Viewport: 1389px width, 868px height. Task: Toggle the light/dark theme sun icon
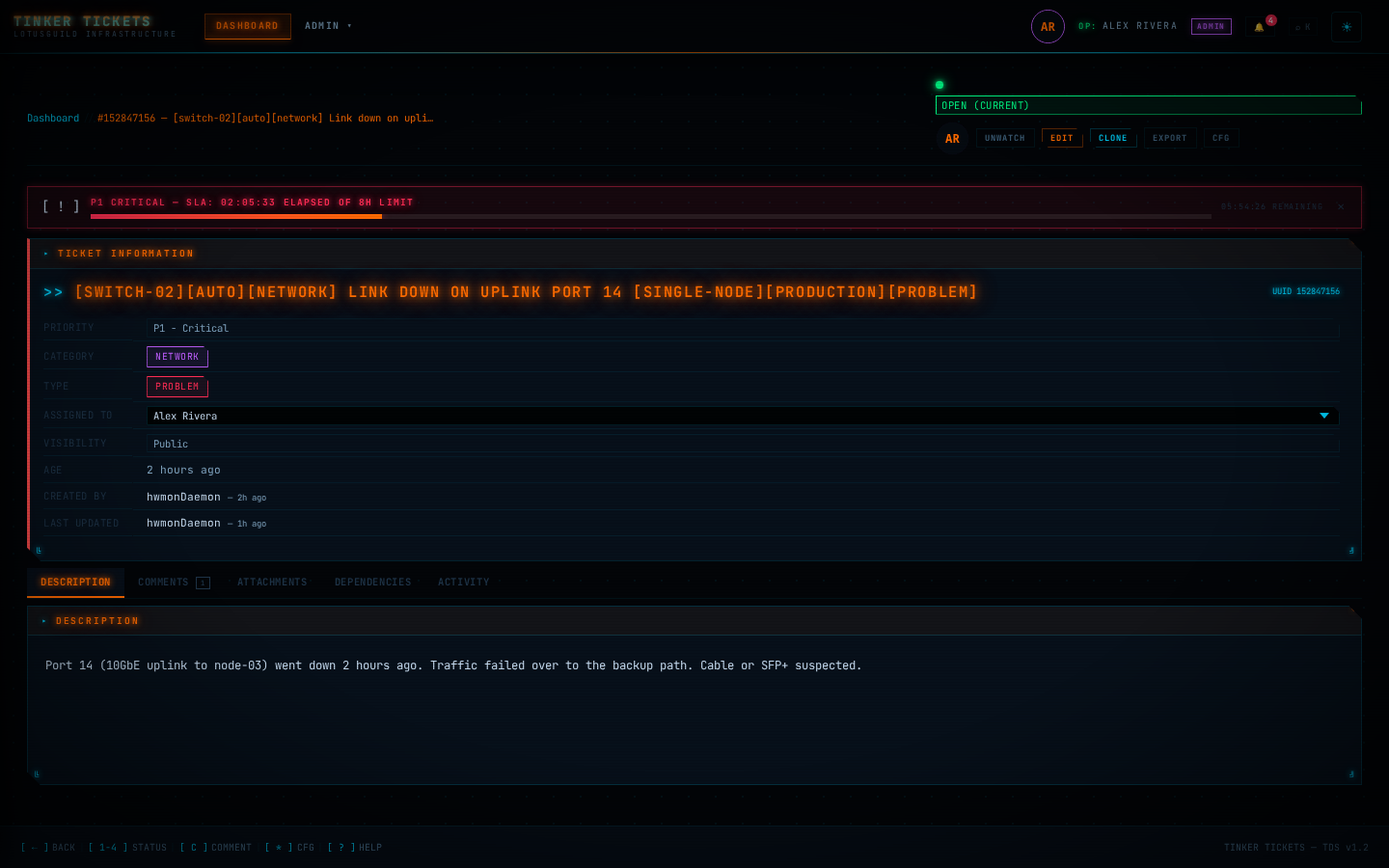pyautogui.click(x=1347, y=27)
